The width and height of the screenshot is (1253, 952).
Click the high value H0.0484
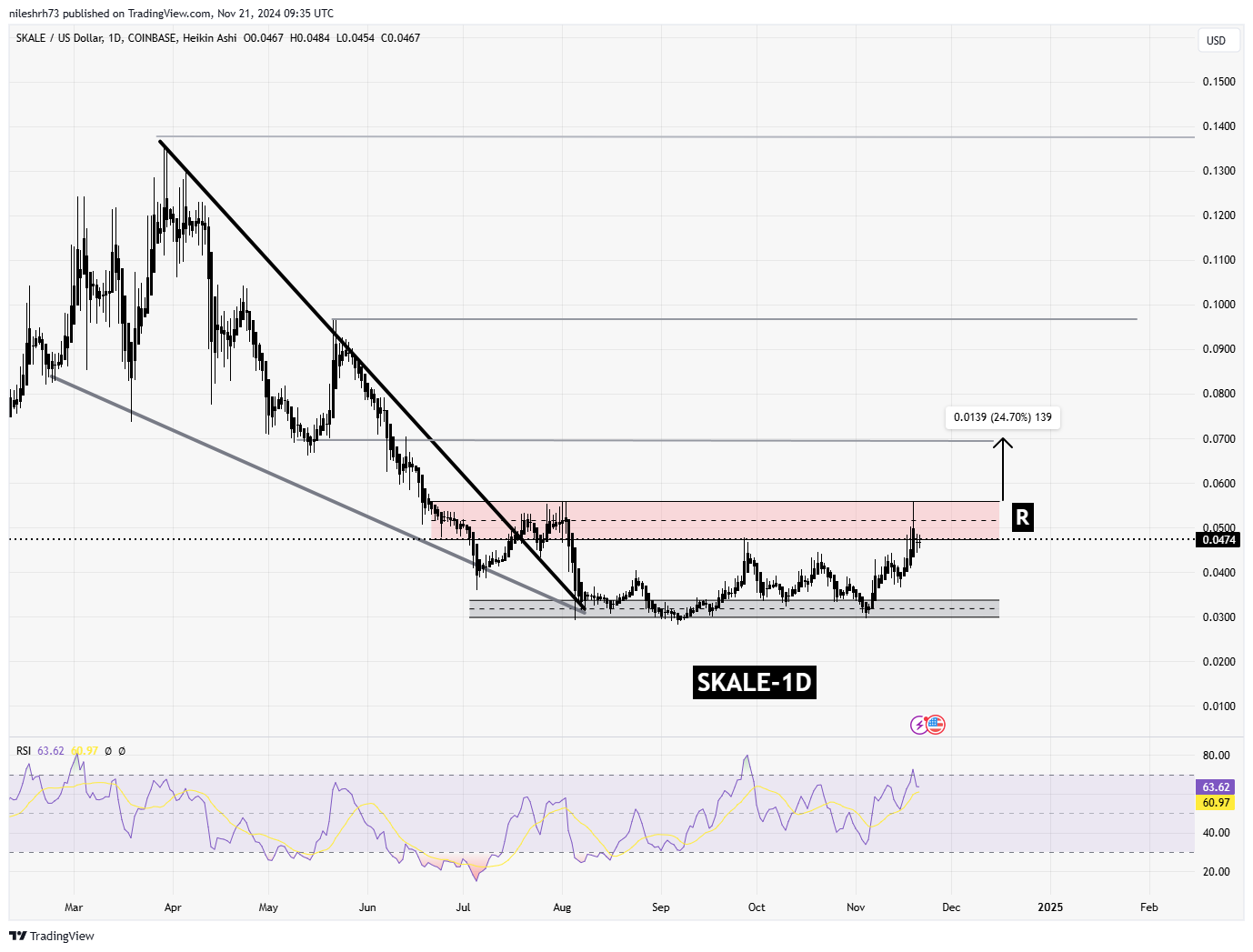coord(309,38)
